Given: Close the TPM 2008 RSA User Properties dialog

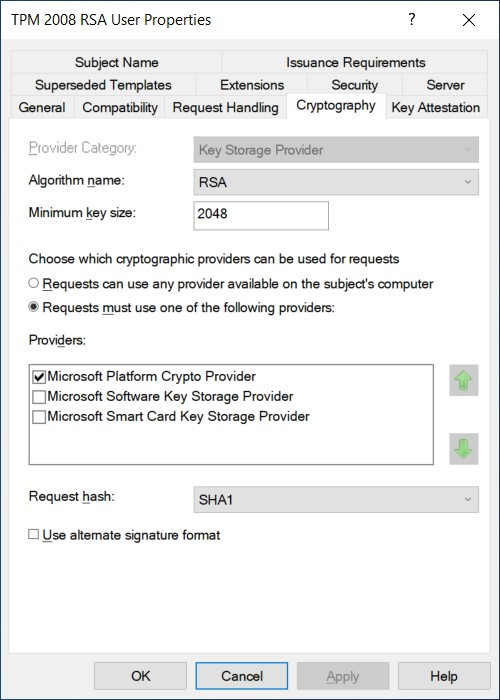Looking at the screenshot, I should [x=469, y=20].
